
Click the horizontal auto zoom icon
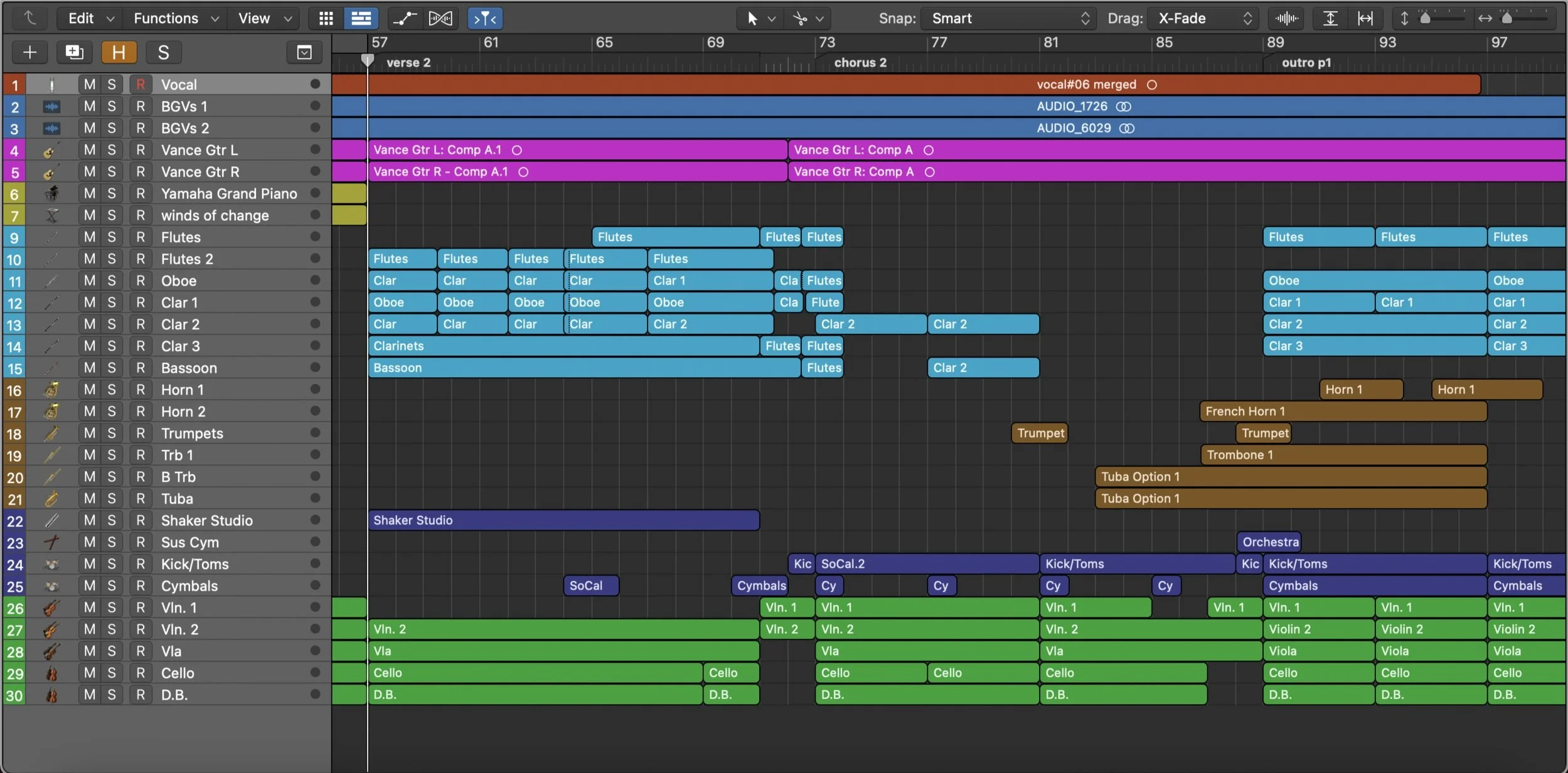(x=1365, y=18)
